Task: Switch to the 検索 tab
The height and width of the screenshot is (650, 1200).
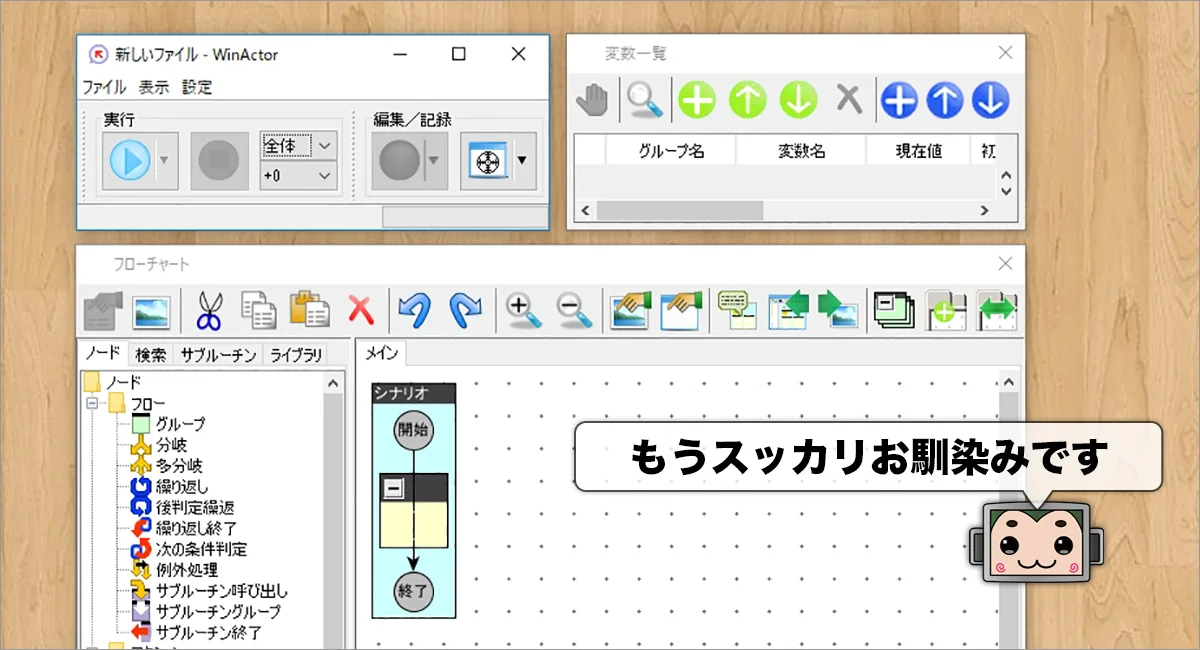Action: click(151, 355)
